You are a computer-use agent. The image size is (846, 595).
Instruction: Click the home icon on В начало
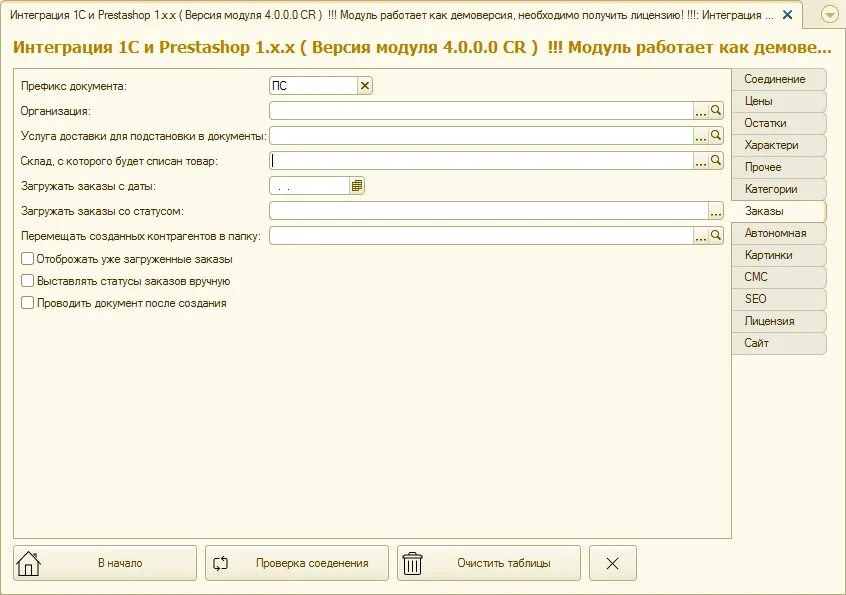pyautogui.click(x=29, y=563)
